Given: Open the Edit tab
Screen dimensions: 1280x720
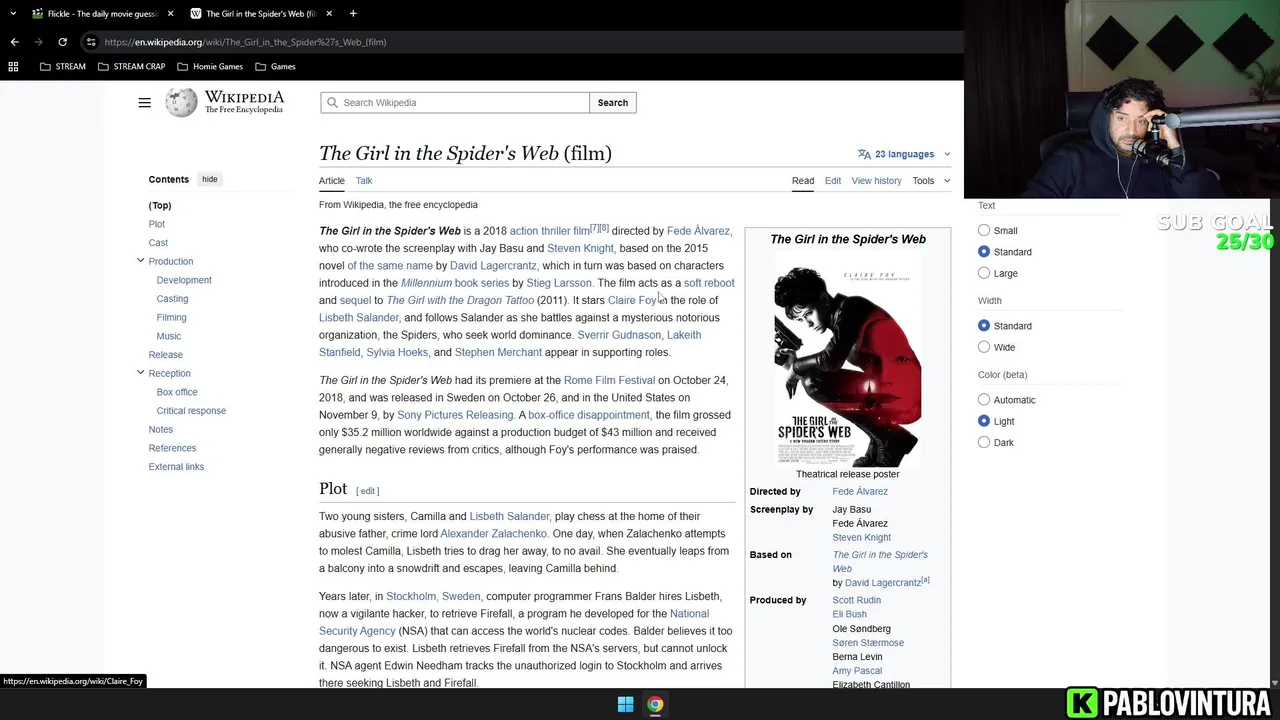Looking at the screenshot, I should click(833, 181).
